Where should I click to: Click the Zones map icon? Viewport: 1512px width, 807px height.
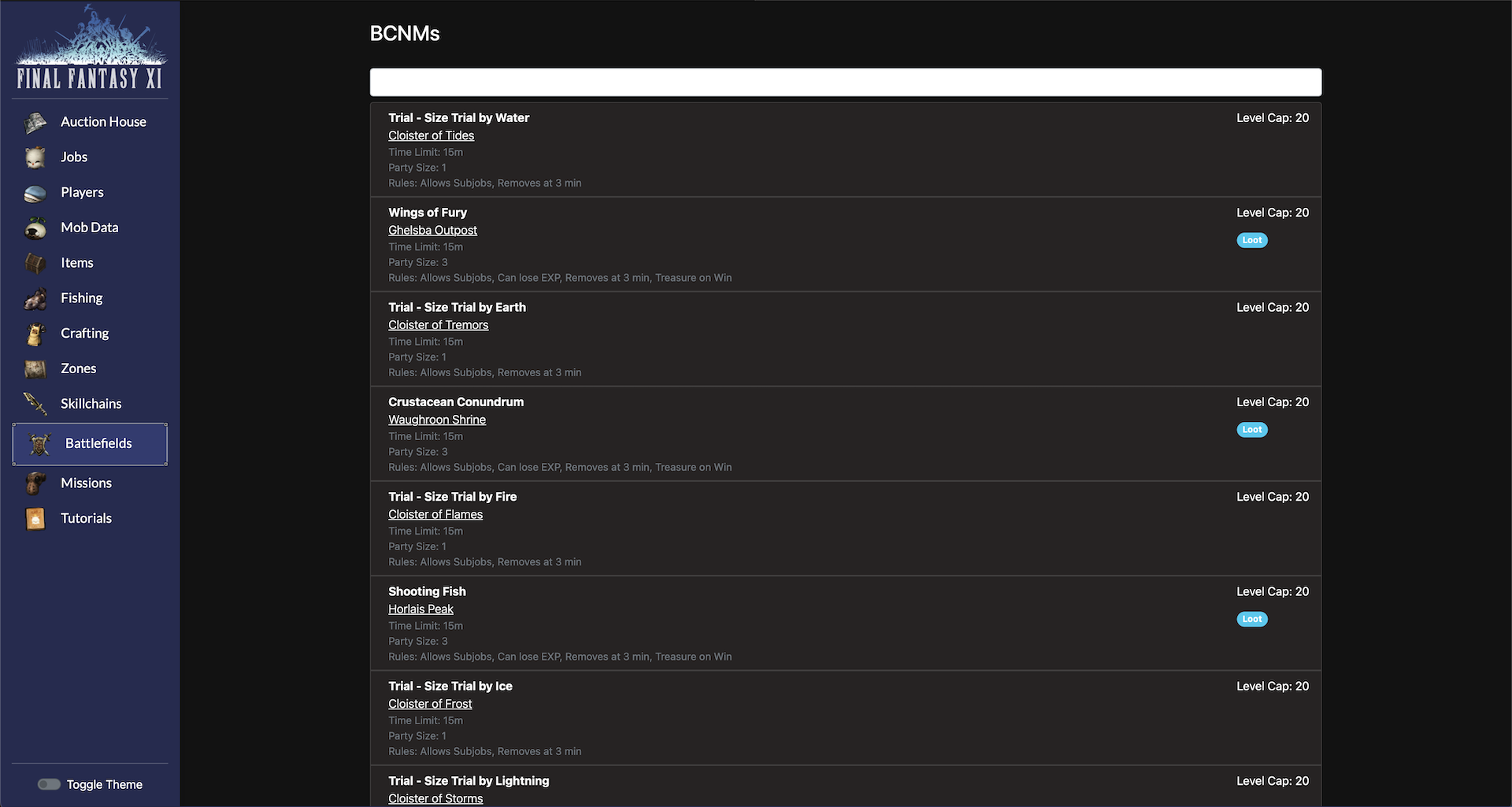point(35,368)
